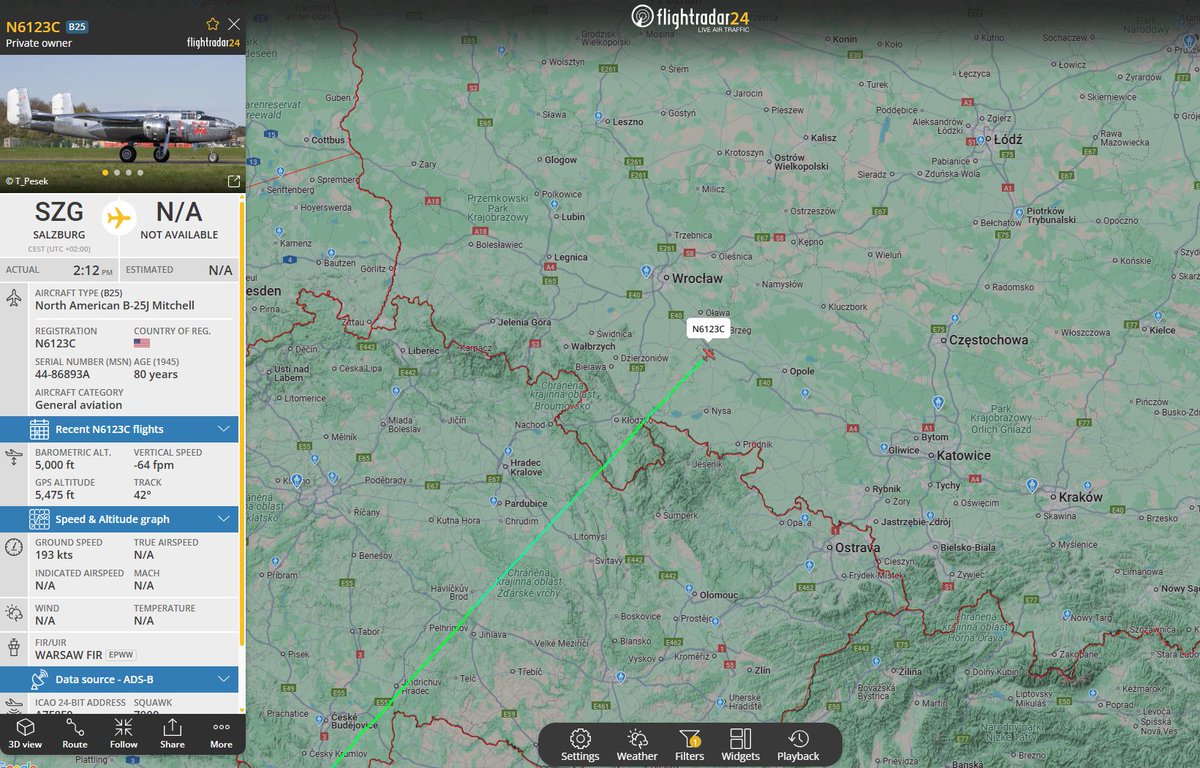Click 'North American B-25J Mitchell' text
The height and width of the screenshot is (768, 1200).
[x=115, y=305]
